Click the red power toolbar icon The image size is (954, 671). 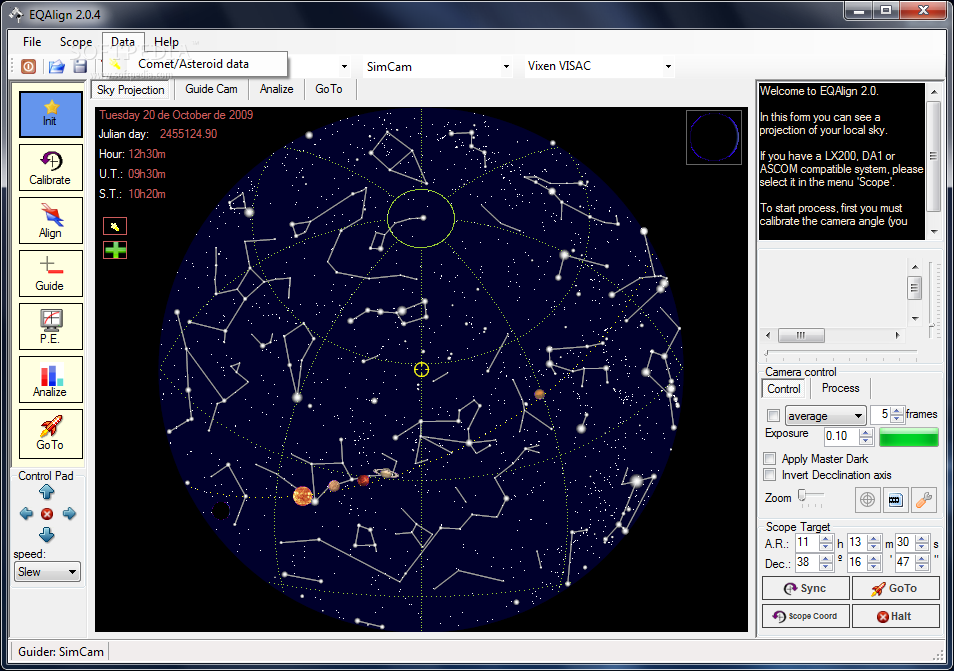click(x=29, y=66)
